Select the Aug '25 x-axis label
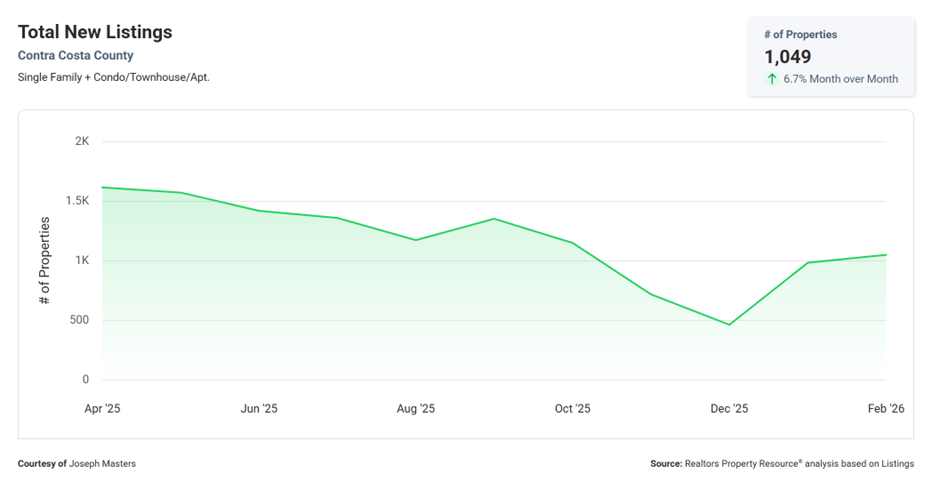The image size is (932, 489). tap(416, 408)
